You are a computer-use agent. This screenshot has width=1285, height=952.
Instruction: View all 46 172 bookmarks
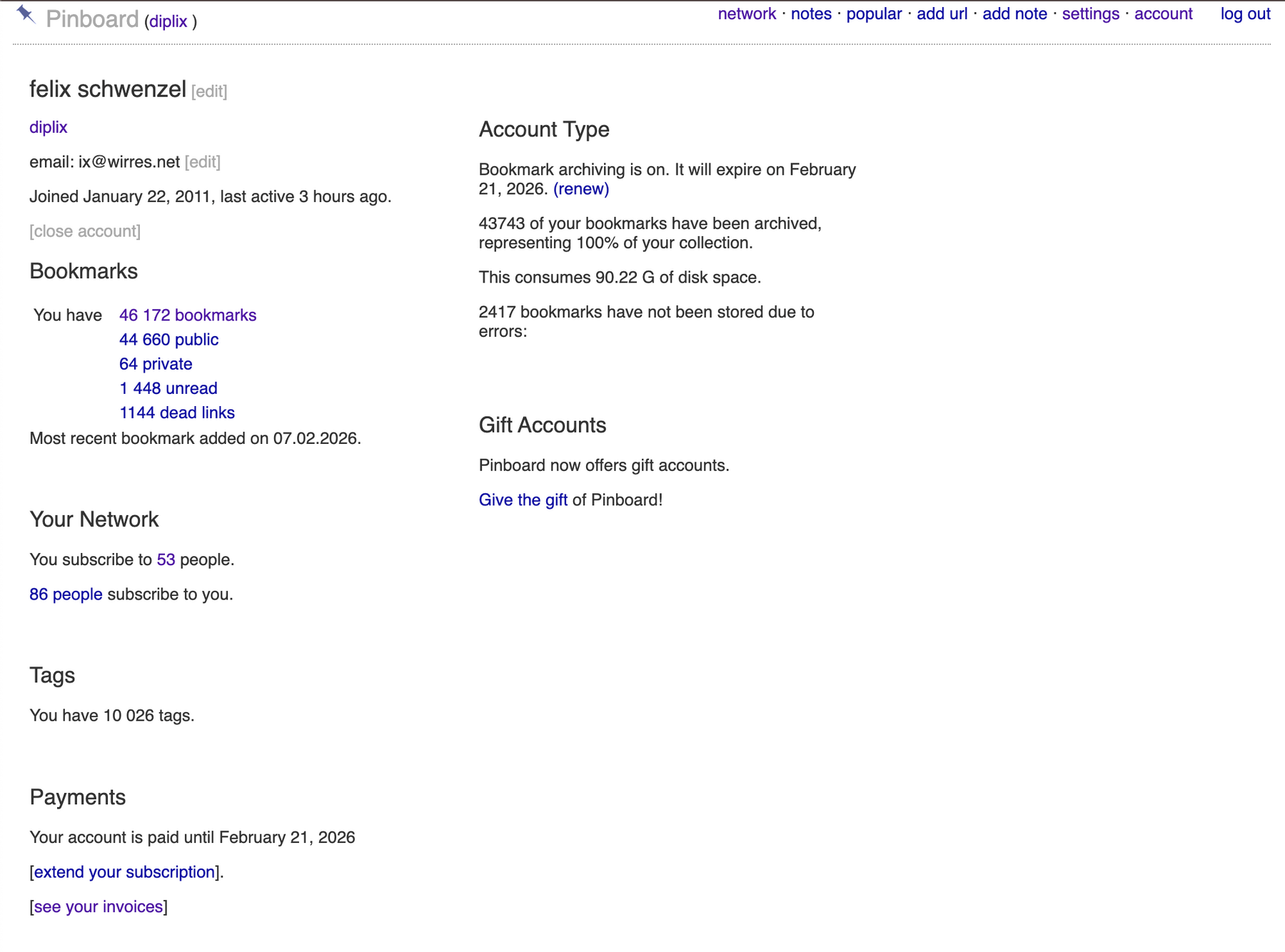tap(187, 315)
